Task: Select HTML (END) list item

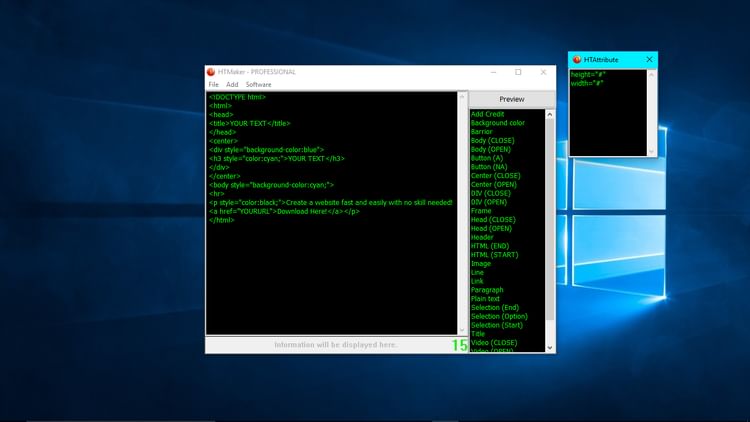Action: click(x=489, y=246)
